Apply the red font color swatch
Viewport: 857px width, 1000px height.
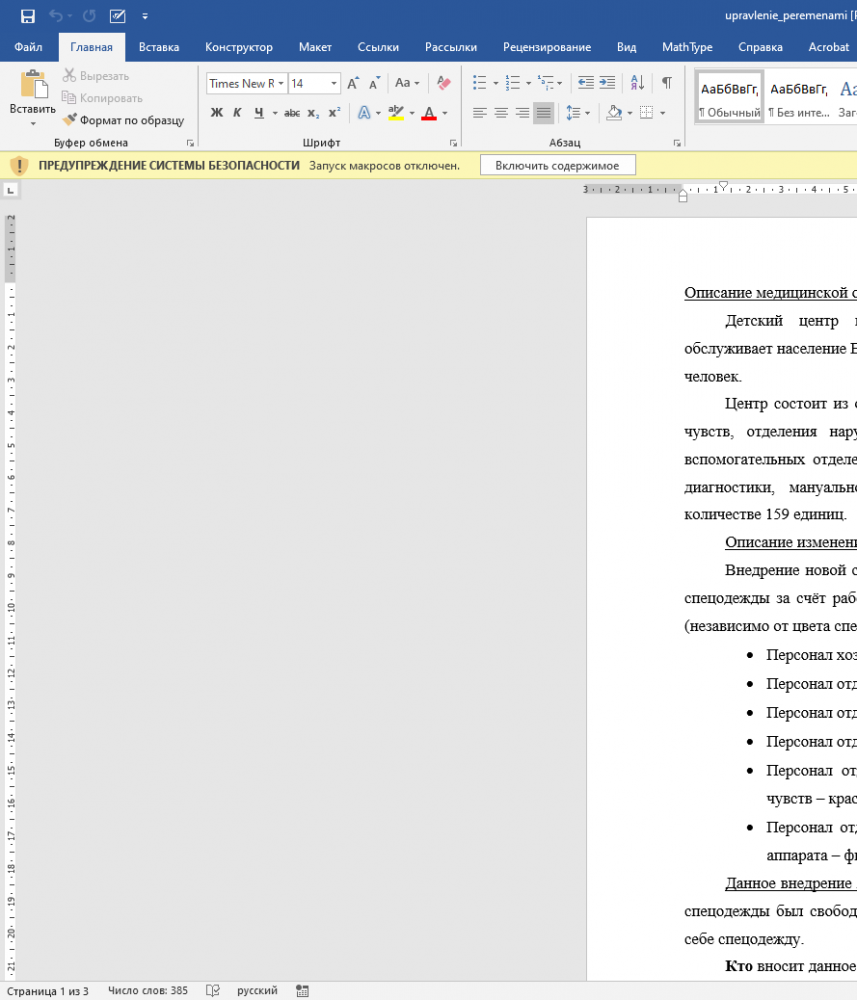tap(429, 114)
